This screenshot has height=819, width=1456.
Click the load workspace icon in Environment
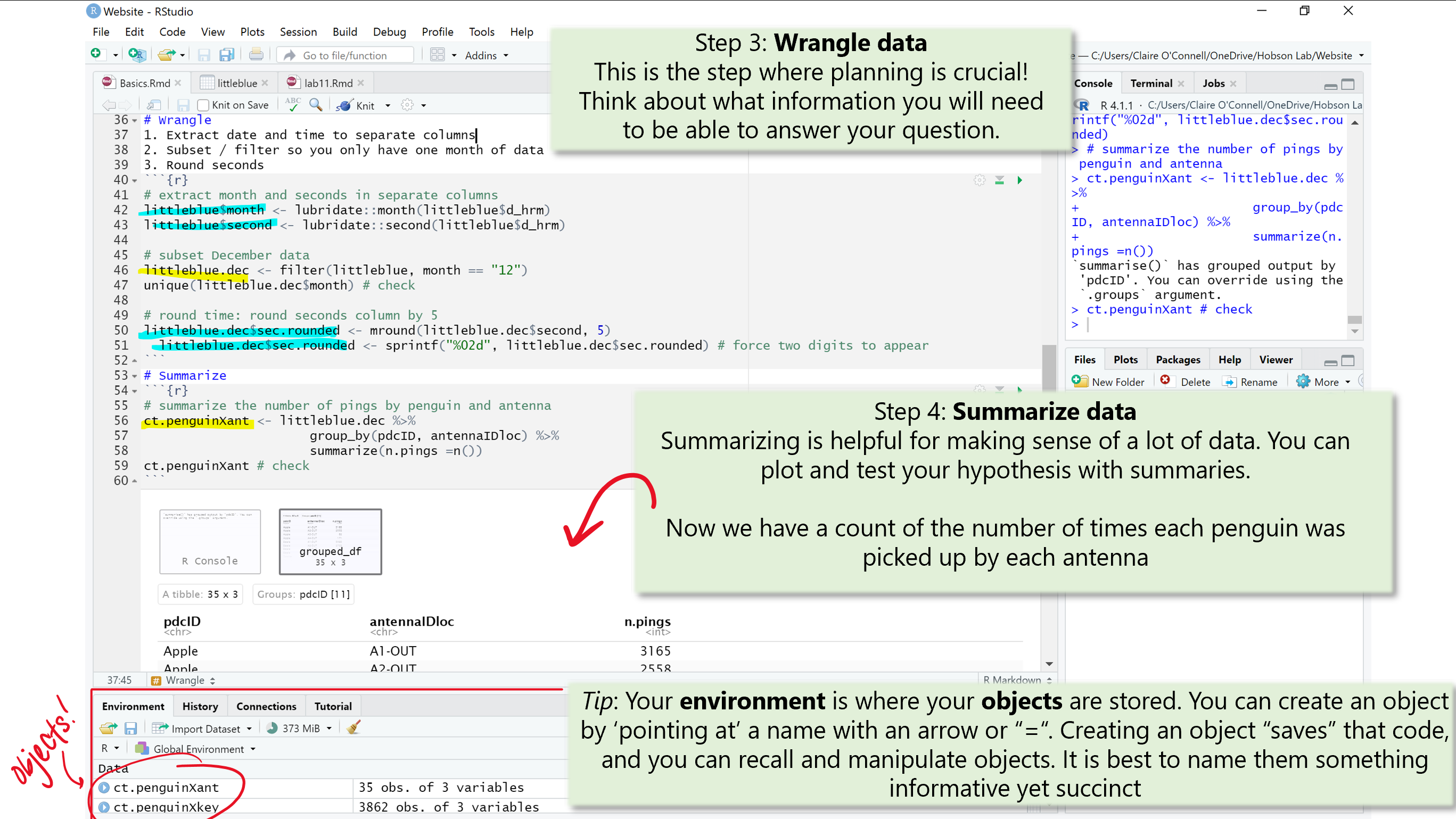(109, 728)
